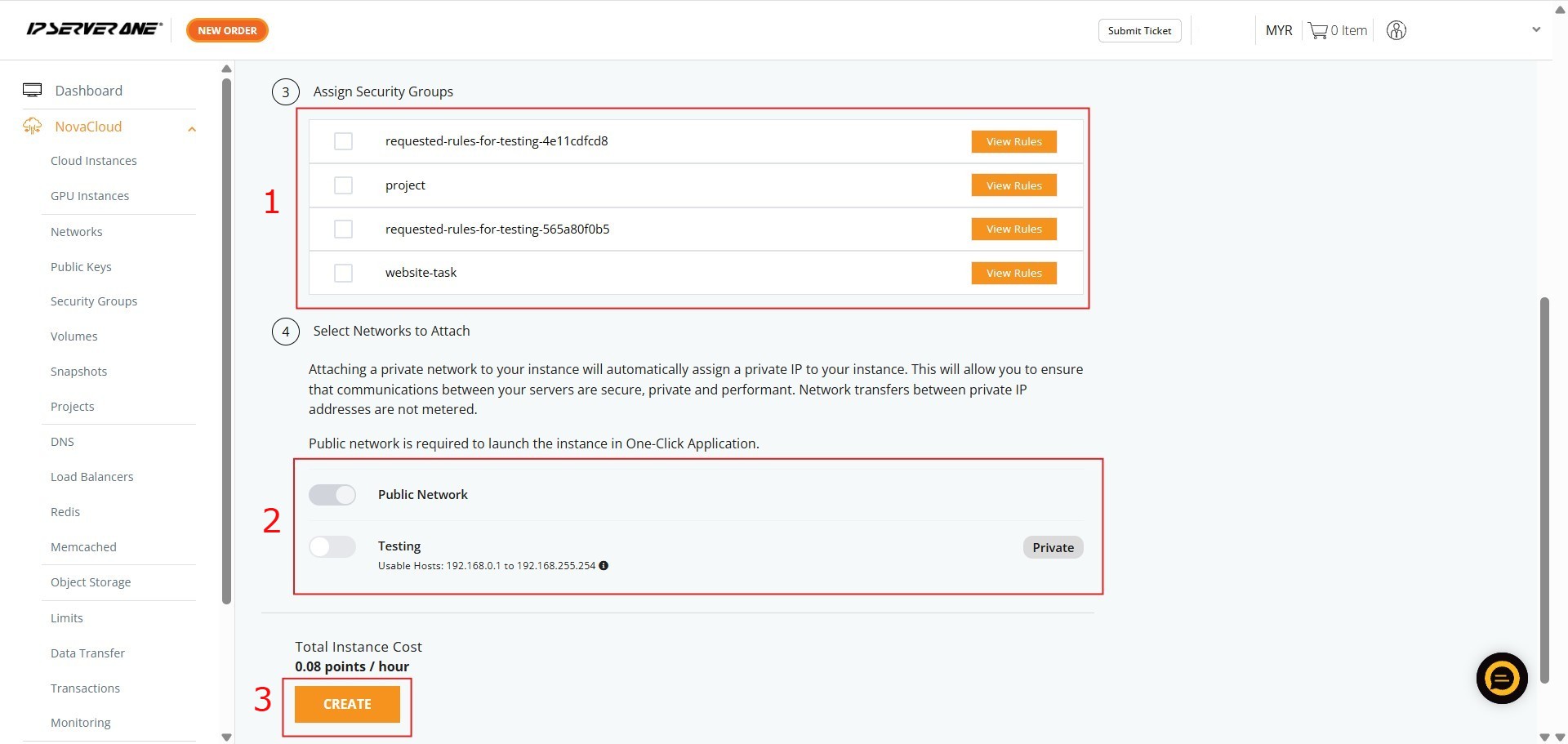Screen dimensions: 1568x744
Task: Enable the Testing private network toggle
Action: coord(332,546)
